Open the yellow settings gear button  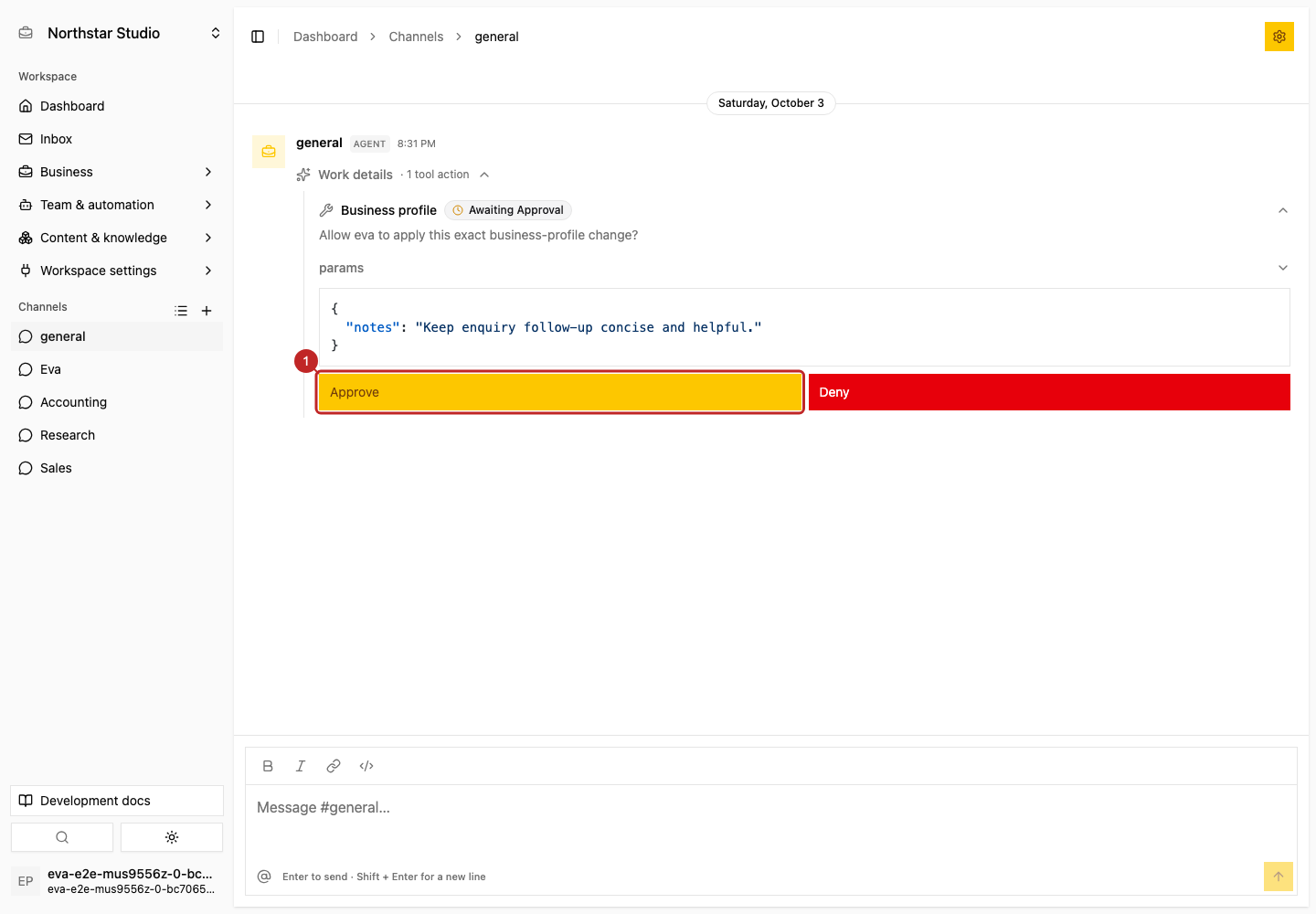pos(1279,37)
